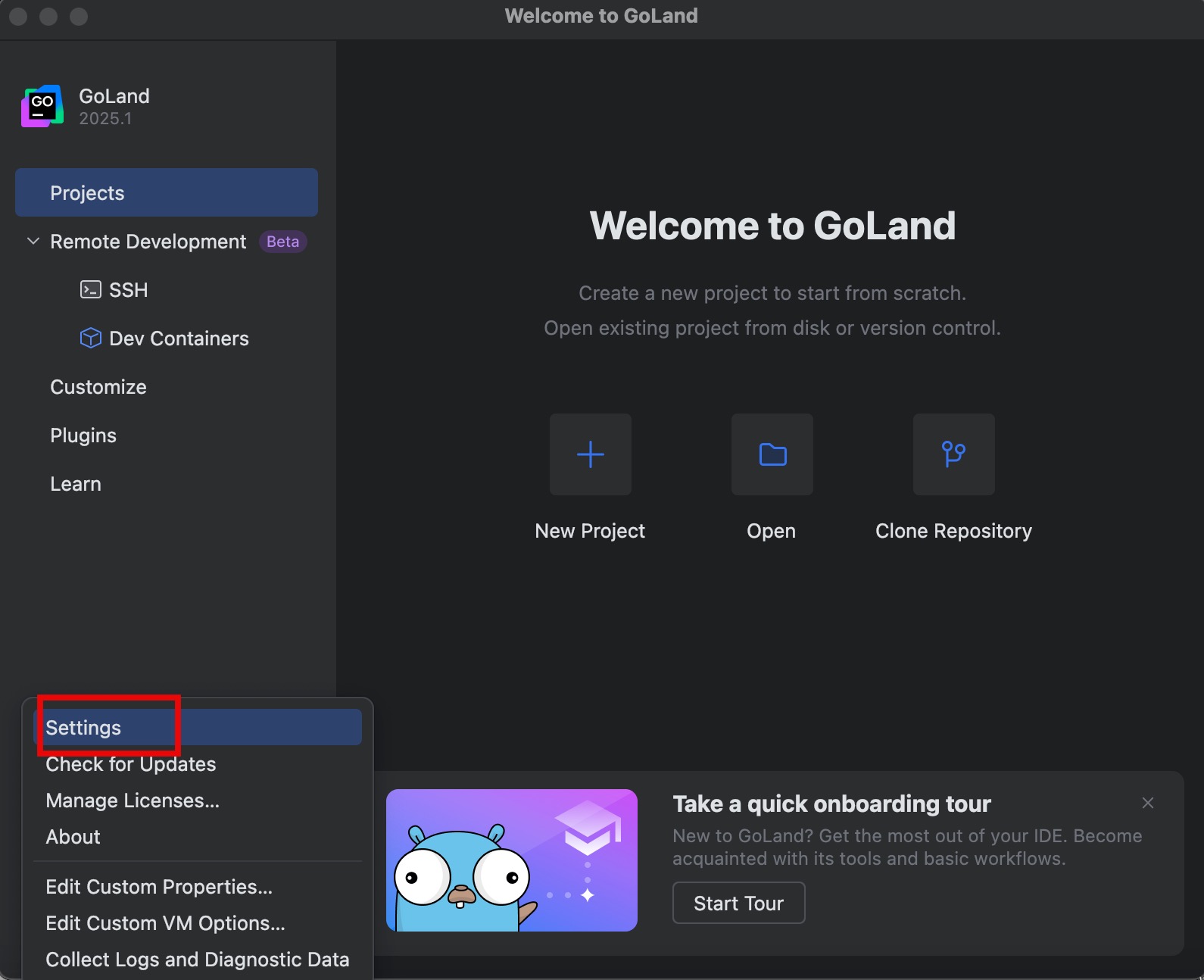This screenshot has height=980, width=1204.
Task: Click the gopher onboarding tour image
Action: click(x=511, y=860)
